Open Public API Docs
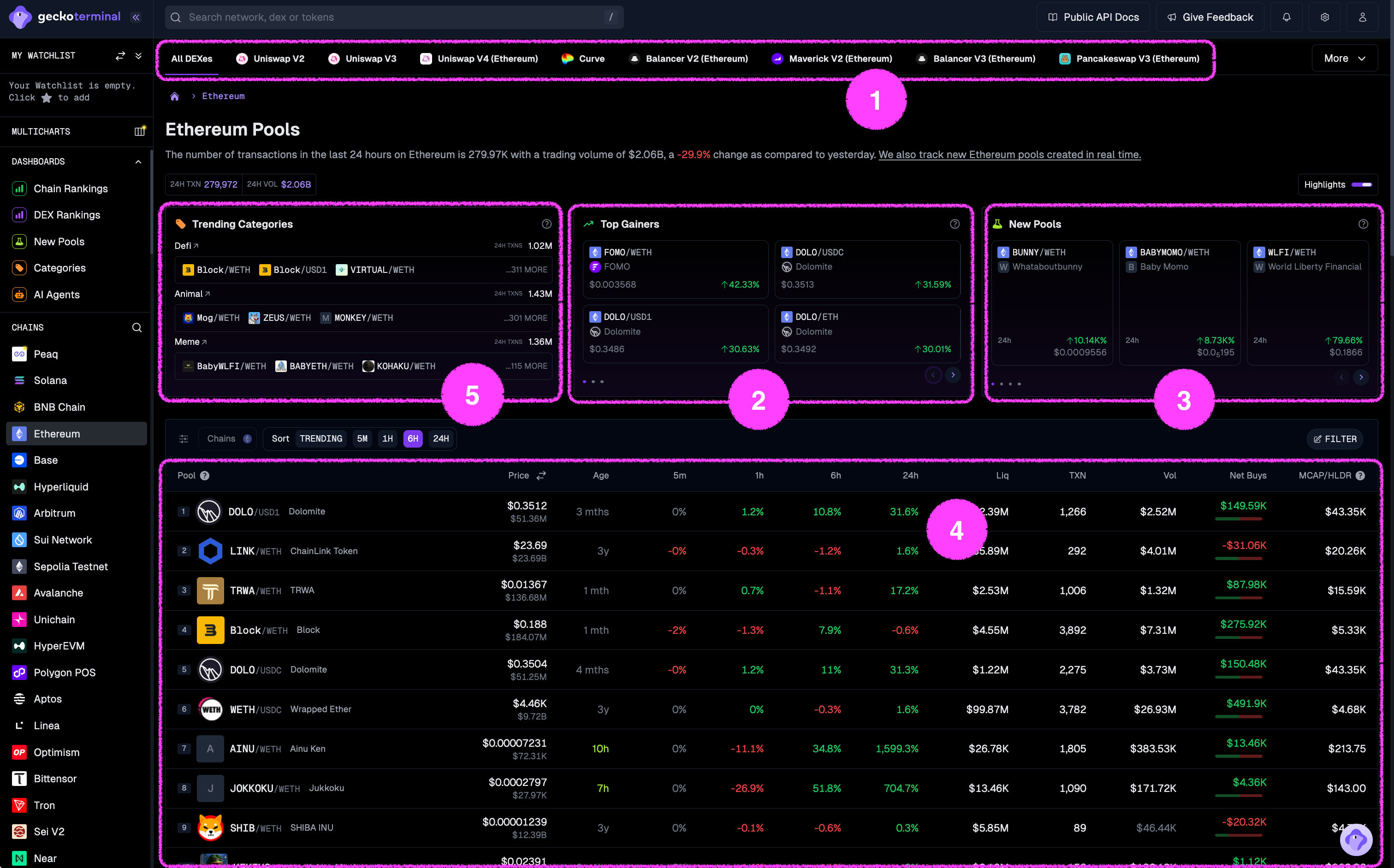Image resolution: width=1394 pixels, height=868 pixels. click(1093, 17)
